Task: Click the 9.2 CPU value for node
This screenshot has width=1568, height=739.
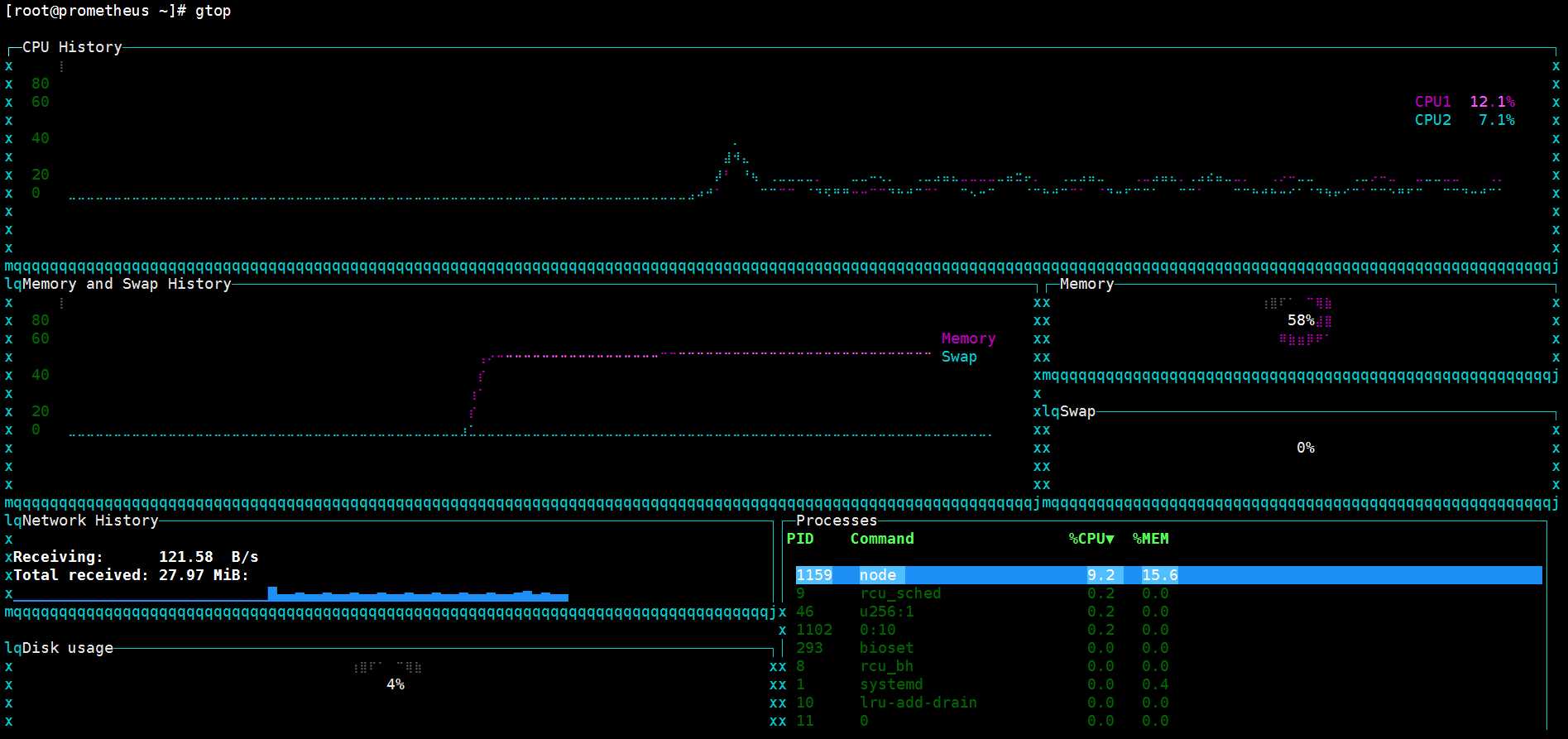Action: tap(1100, 575)
